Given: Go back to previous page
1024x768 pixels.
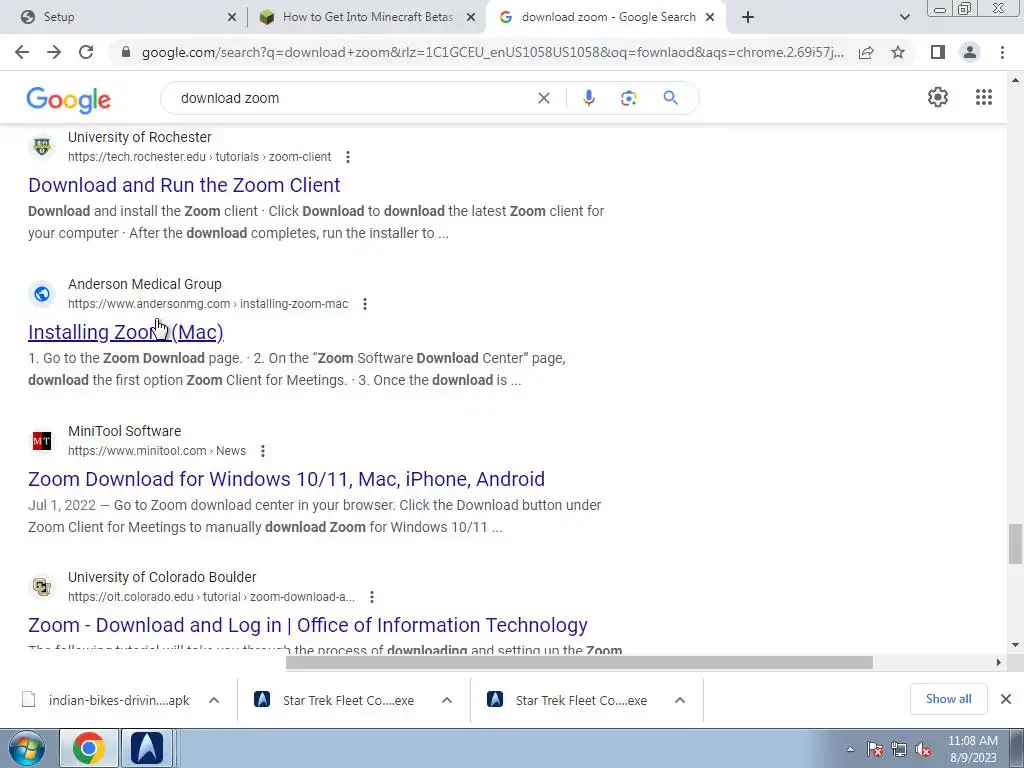Looking at the screenshot, I should point(22,52).
